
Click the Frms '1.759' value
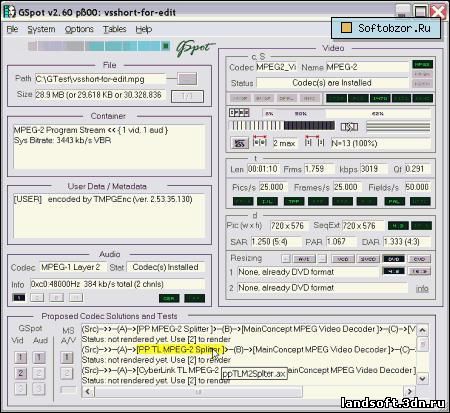click(319, 169)
